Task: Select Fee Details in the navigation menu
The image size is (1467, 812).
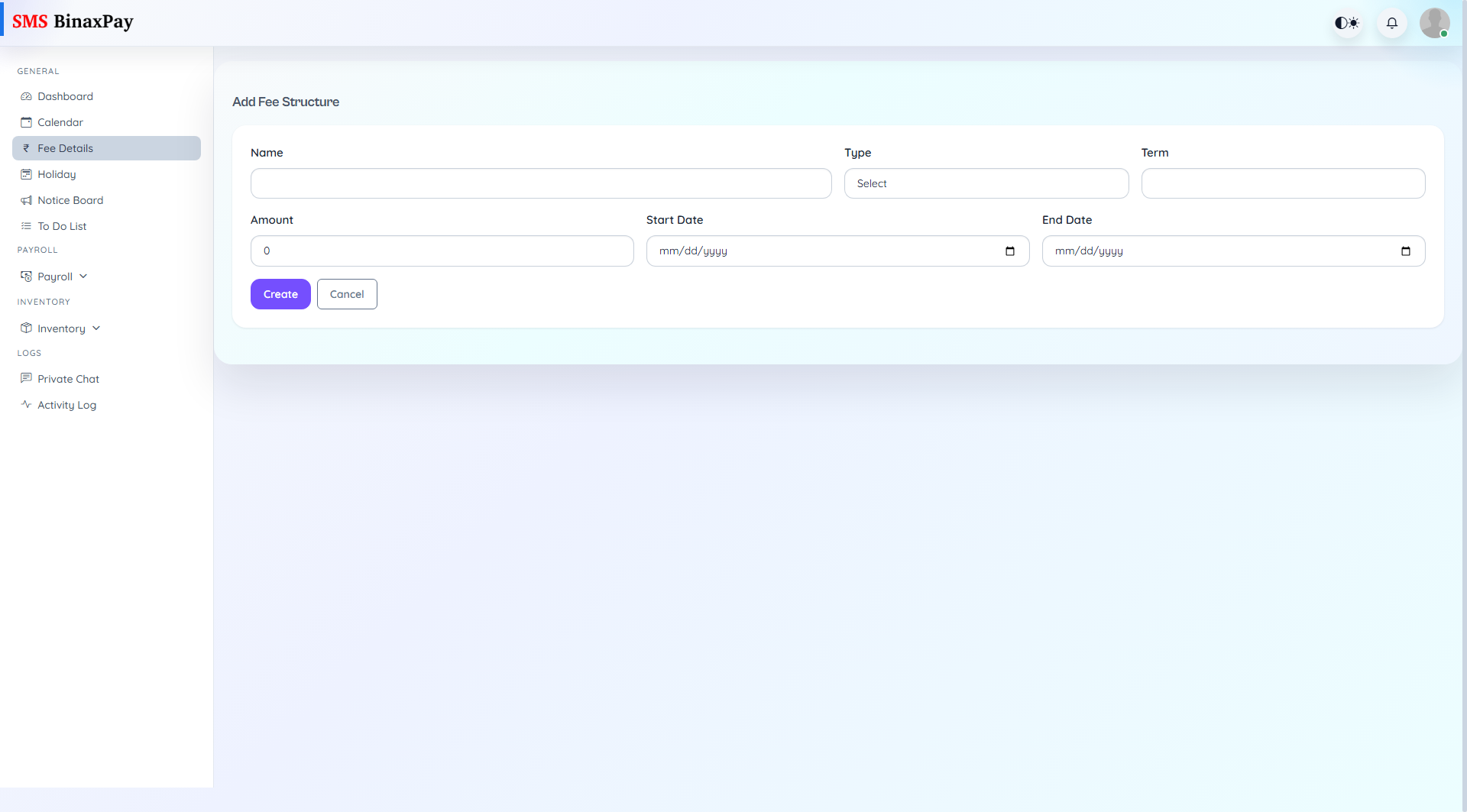Action: point(65,148)
